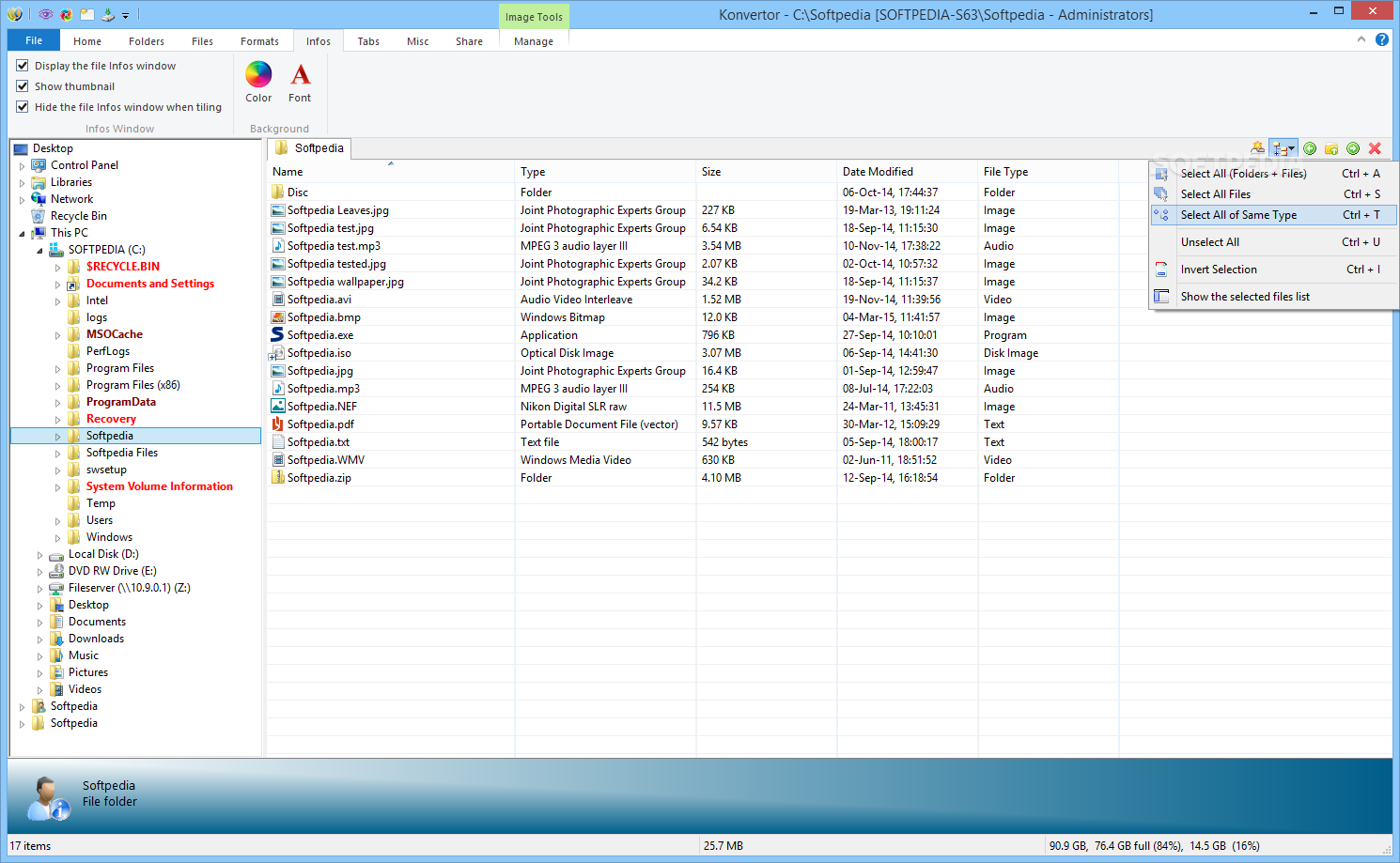Switch to the Formats ribbon tab
This screenshot has width=1400, height=863.
click(x=259, y=41)
